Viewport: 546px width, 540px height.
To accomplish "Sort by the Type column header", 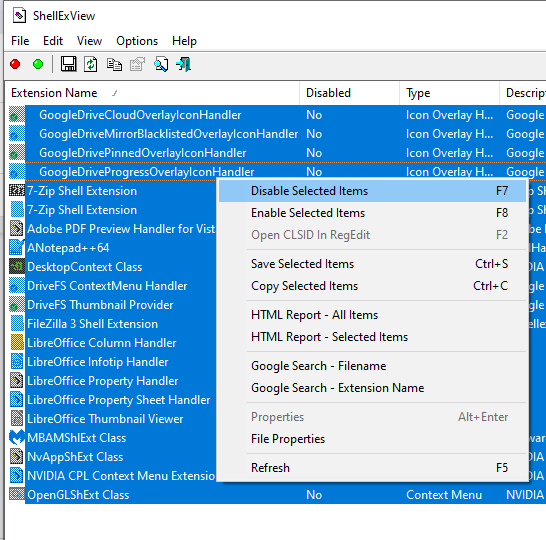I will 449,93.
